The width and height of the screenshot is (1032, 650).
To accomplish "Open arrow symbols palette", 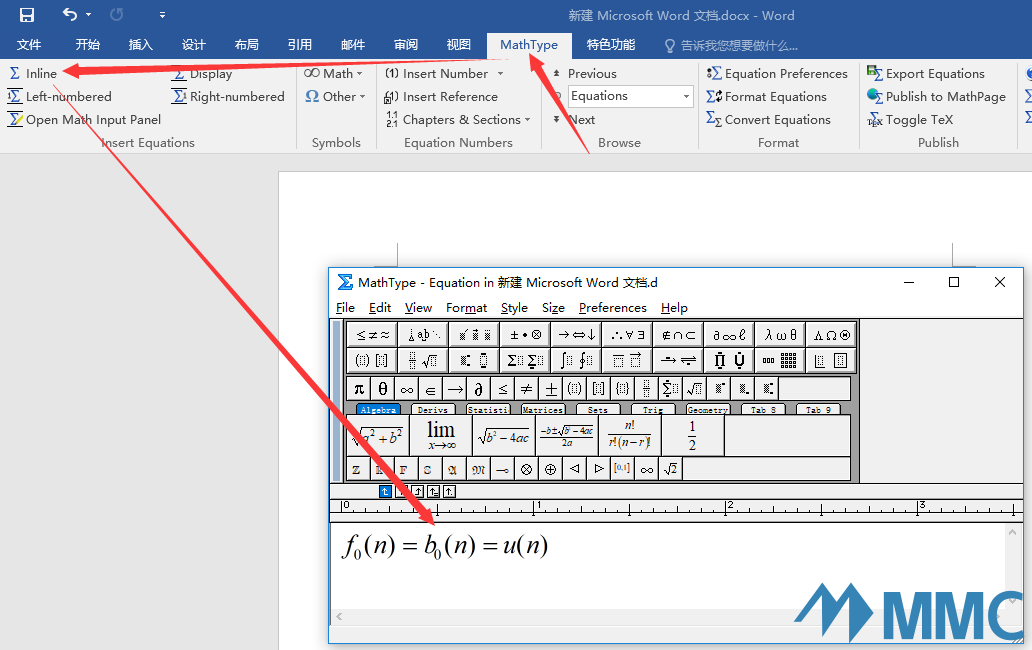I will (577, 335).
